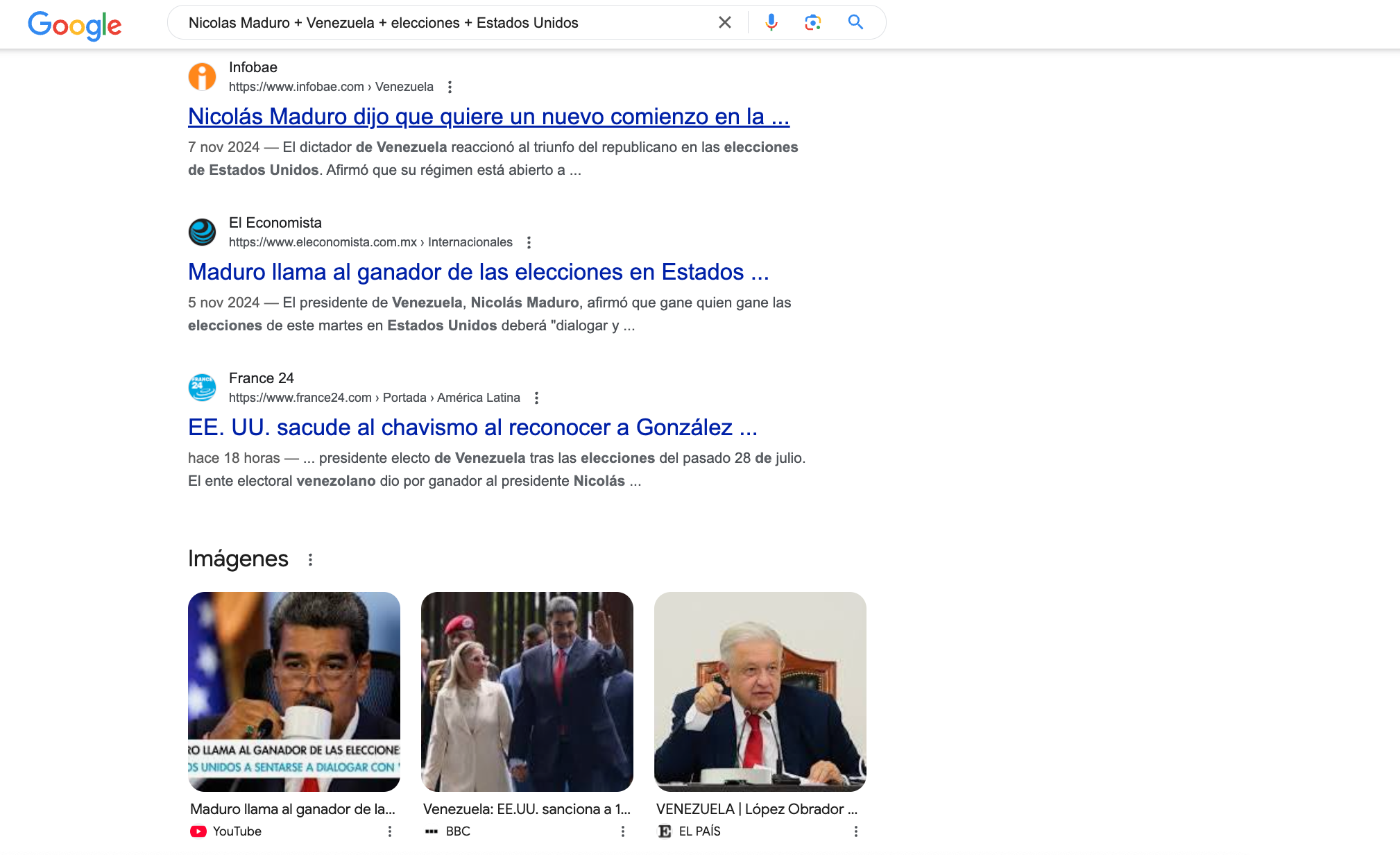Clear the search query with the X icon

click(724, 22)
